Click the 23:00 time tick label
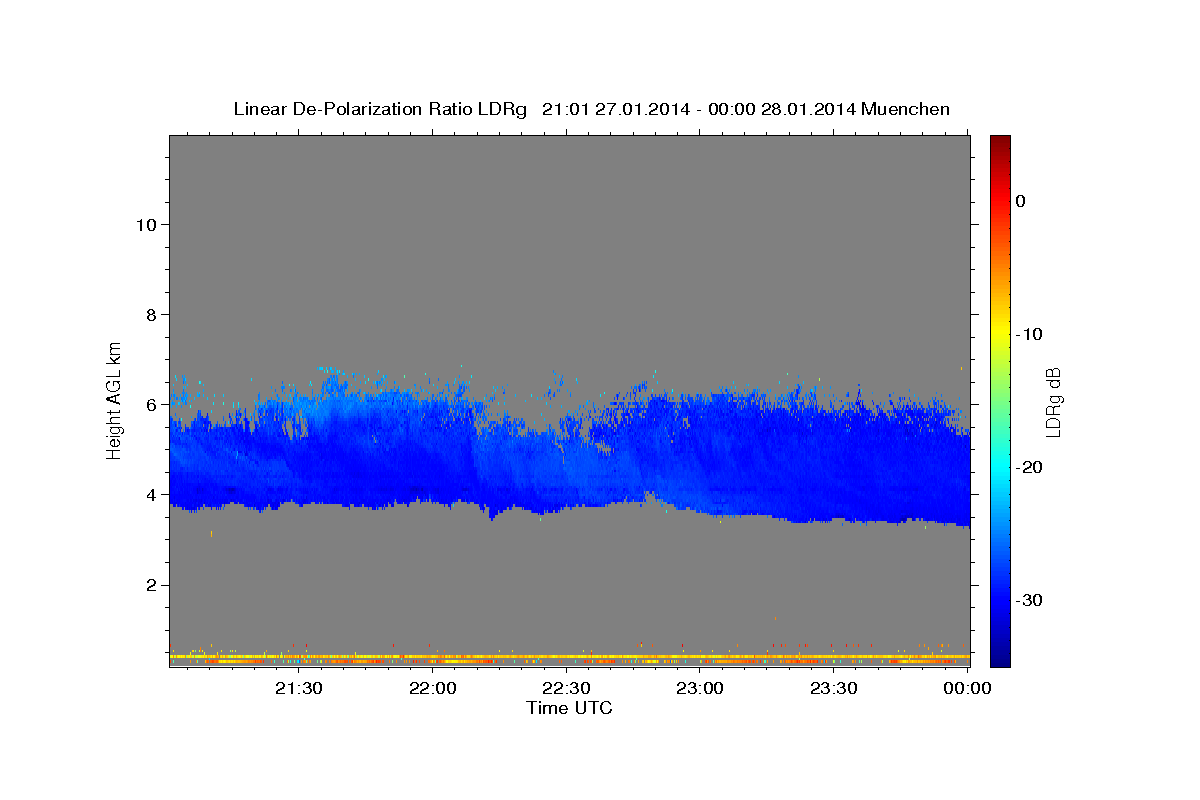The image size is (1200, 800). coord(700,688)
